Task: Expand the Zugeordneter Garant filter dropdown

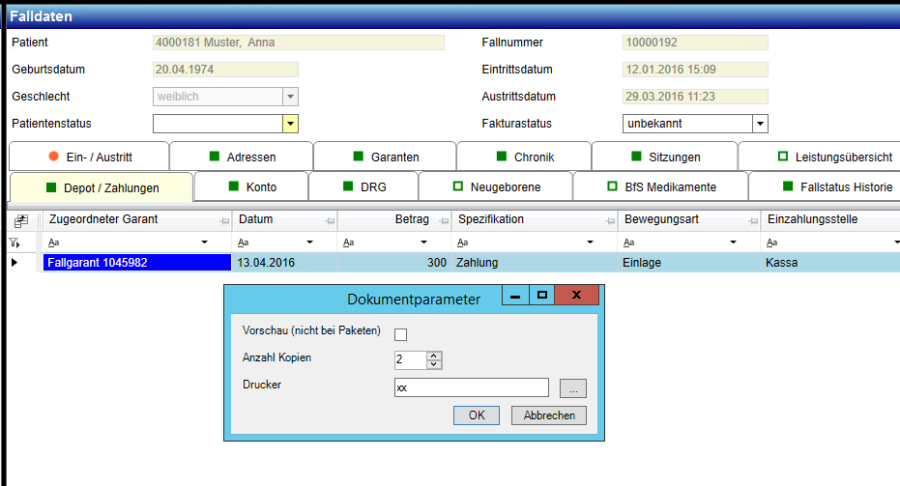Action: tap(204, 242)
